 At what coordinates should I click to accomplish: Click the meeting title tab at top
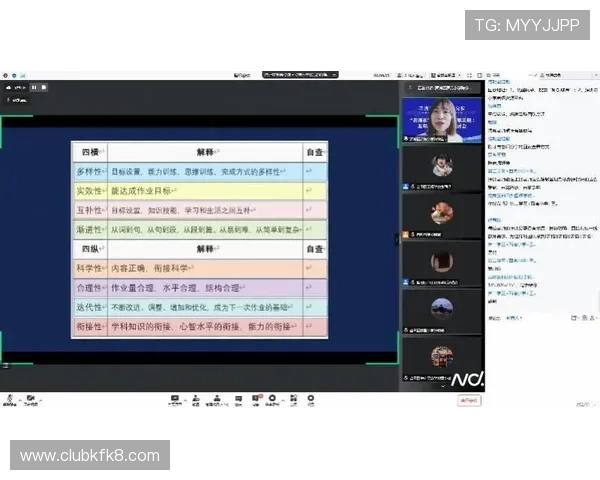[300, 74]
